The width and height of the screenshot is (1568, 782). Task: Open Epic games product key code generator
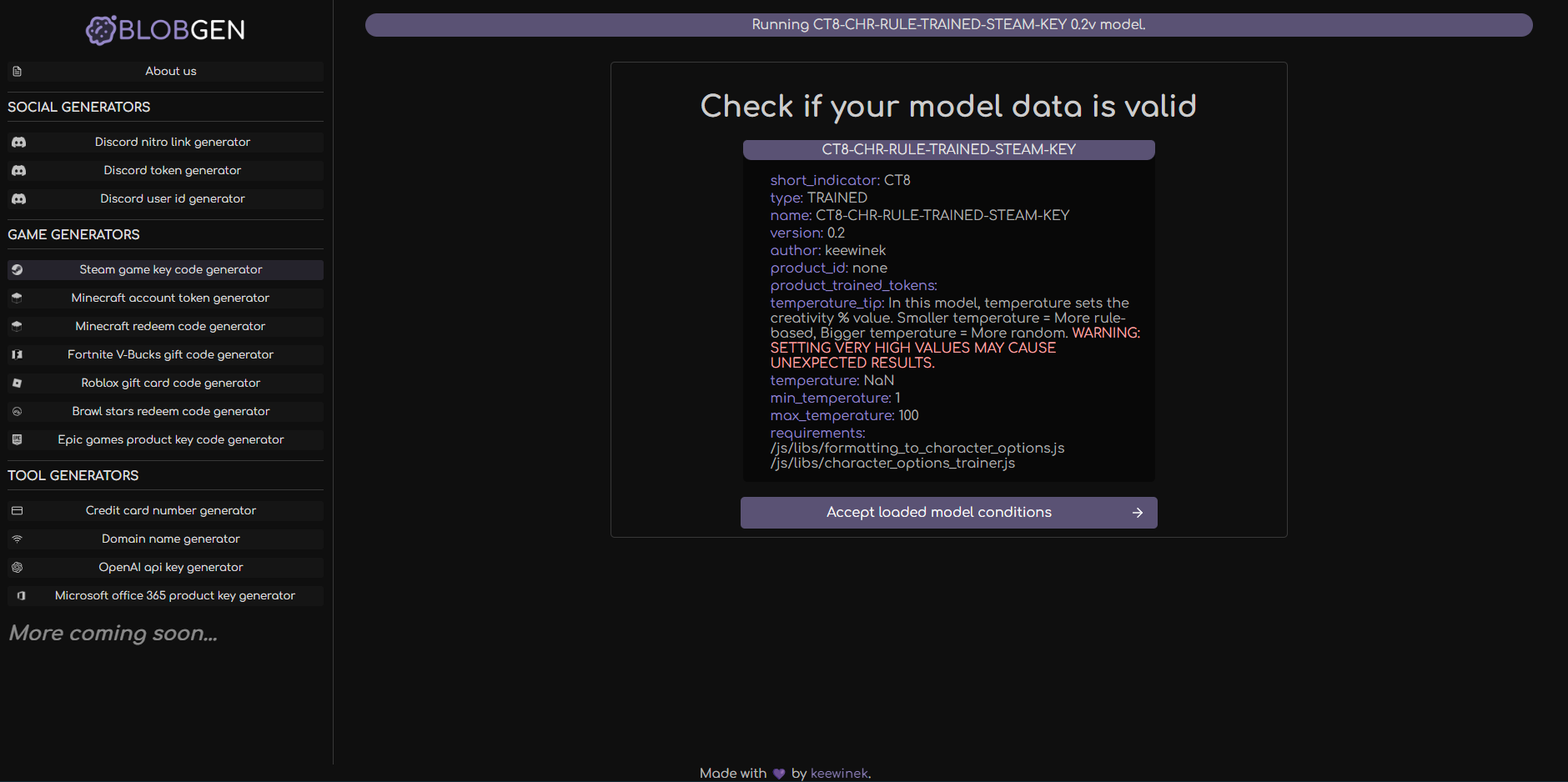click(170, 440)
